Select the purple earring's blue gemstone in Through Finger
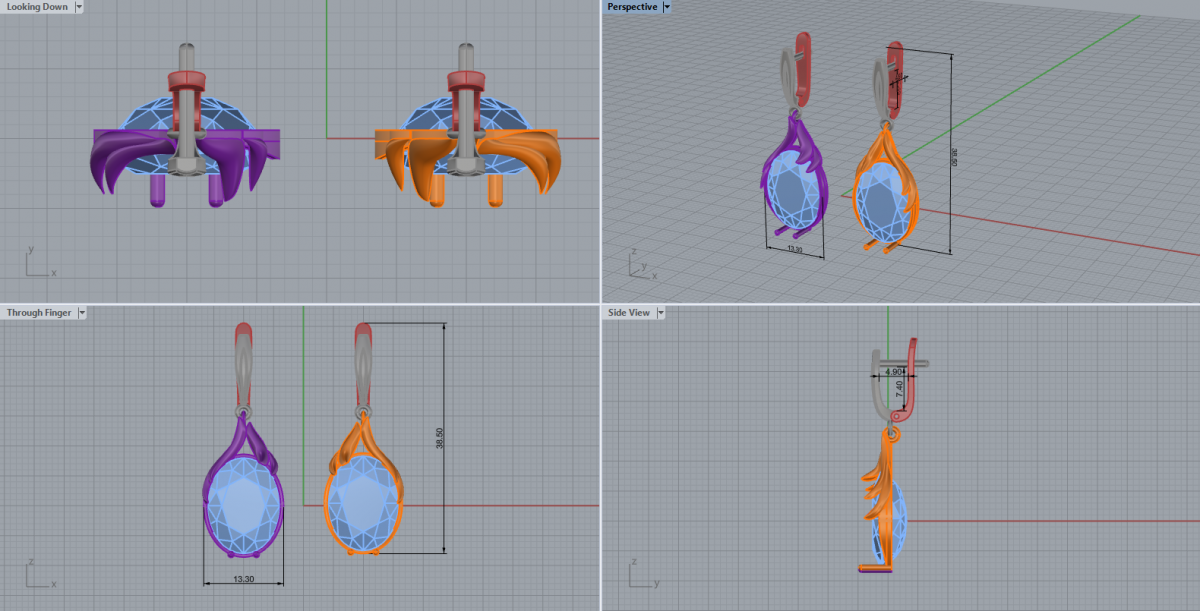This screenshot has width=1200, height=611. tap(243, 504)
